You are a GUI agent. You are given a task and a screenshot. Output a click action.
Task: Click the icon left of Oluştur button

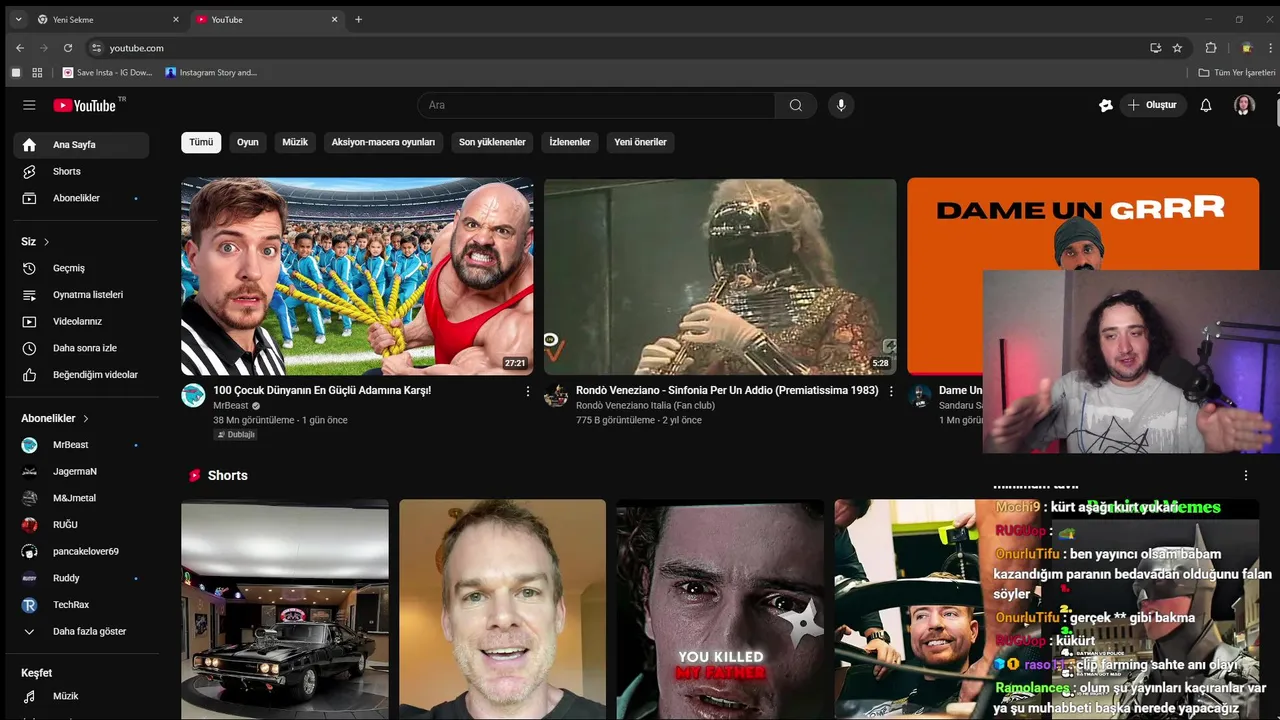pyautogui.click(x=1106, y=105)
